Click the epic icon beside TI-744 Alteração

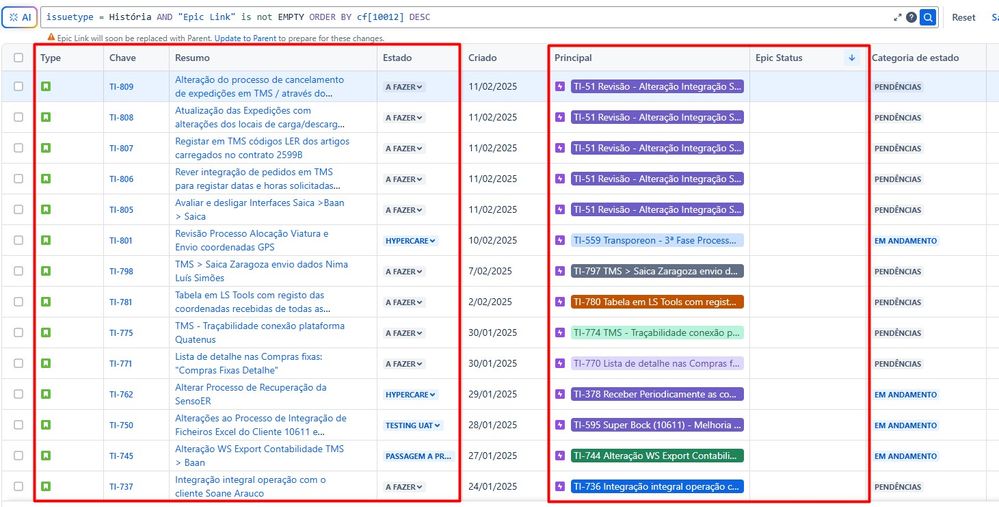560,455
